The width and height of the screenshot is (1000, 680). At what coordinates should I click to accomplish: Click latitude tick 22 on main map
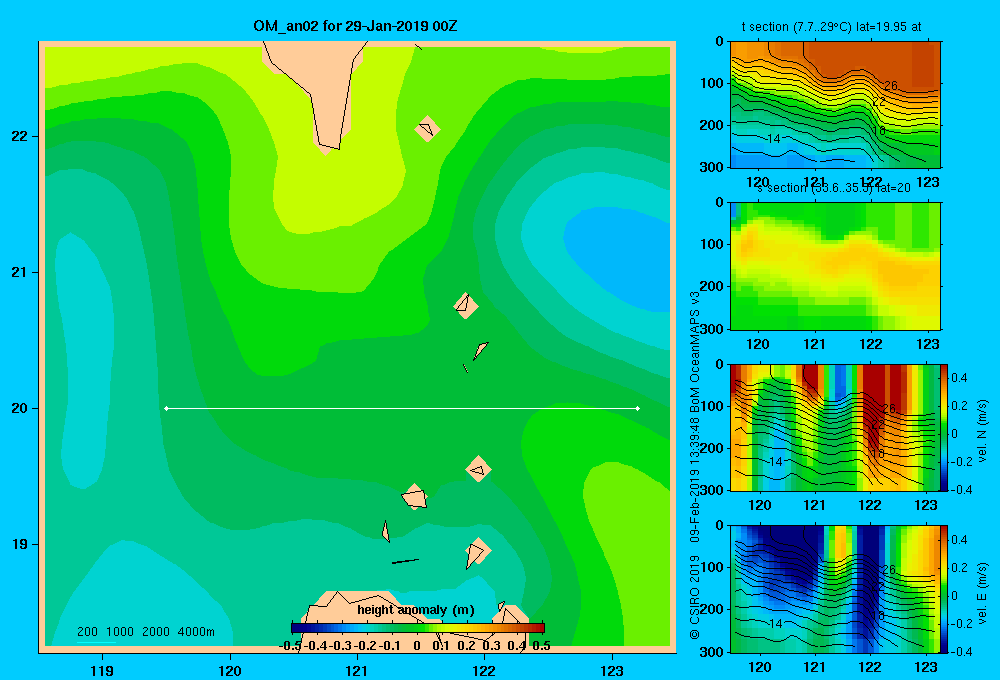click(20, 137)
